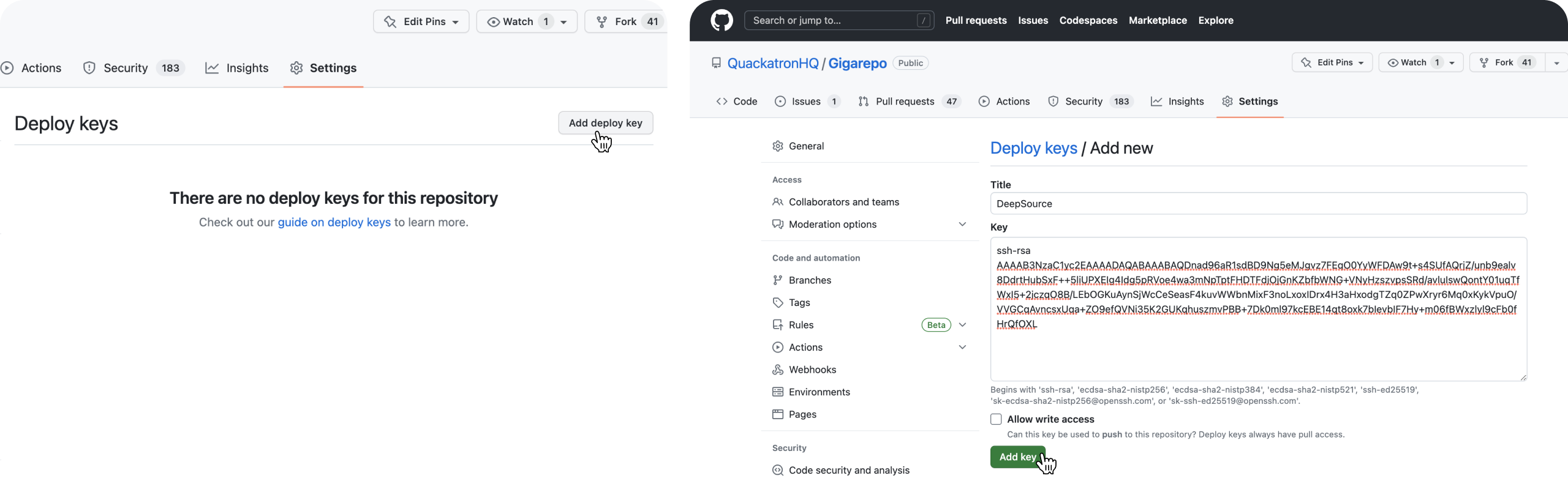Click the Beta badge next to Rules
1568x481 pixels.
(x=936, y=325)
